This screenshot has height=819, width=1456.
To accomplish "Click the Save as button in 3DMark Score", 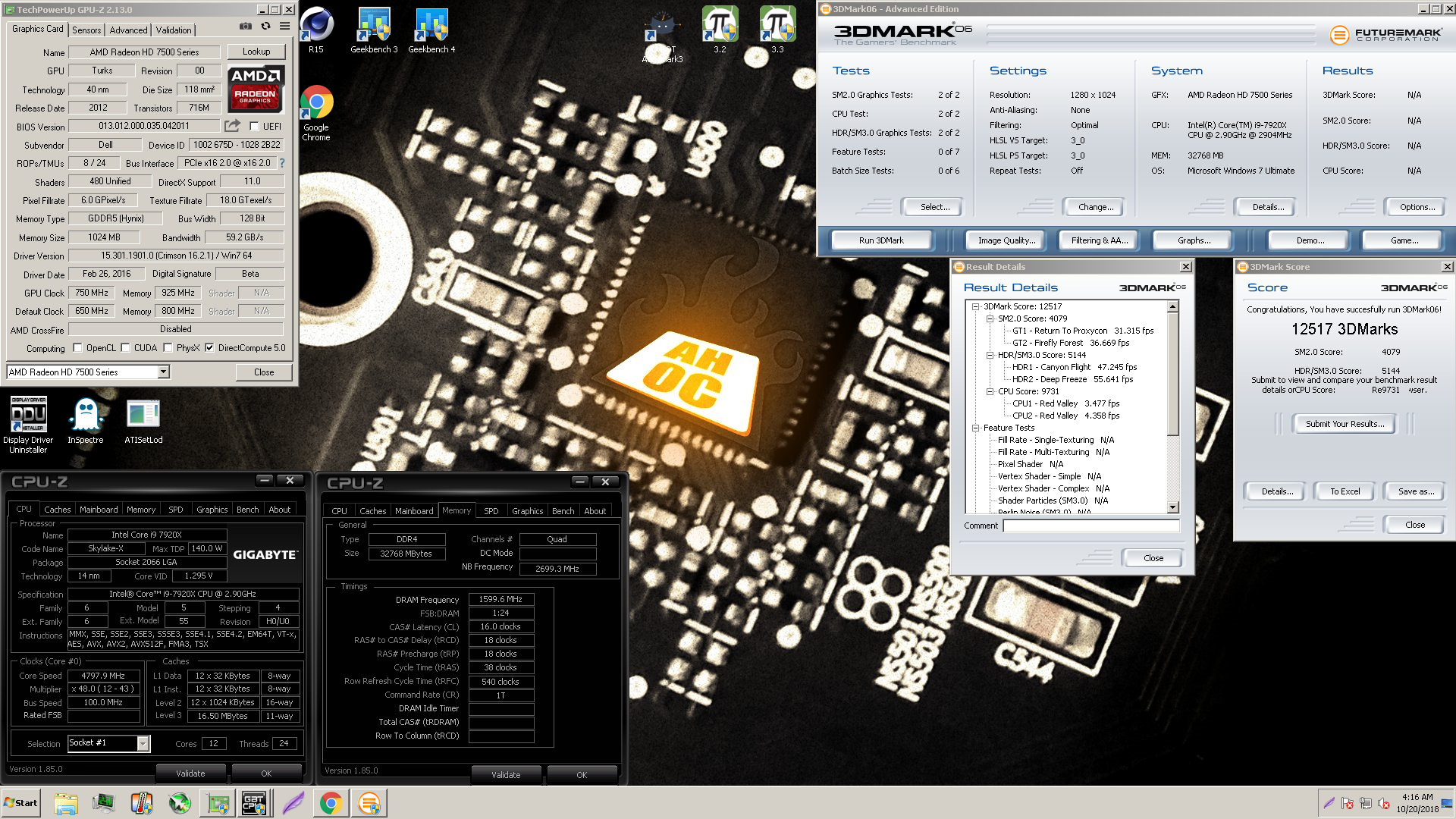I will (x=1416, y=491).
